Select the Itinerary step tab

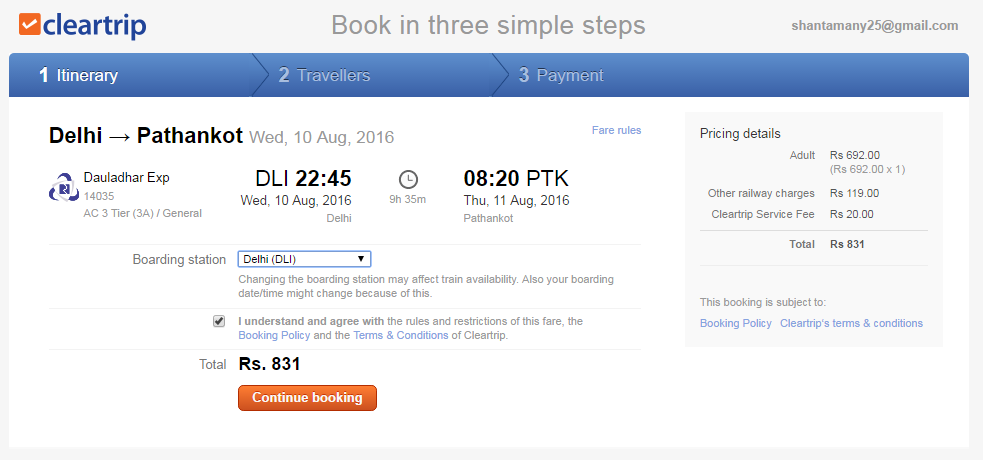tap(79, 75)
